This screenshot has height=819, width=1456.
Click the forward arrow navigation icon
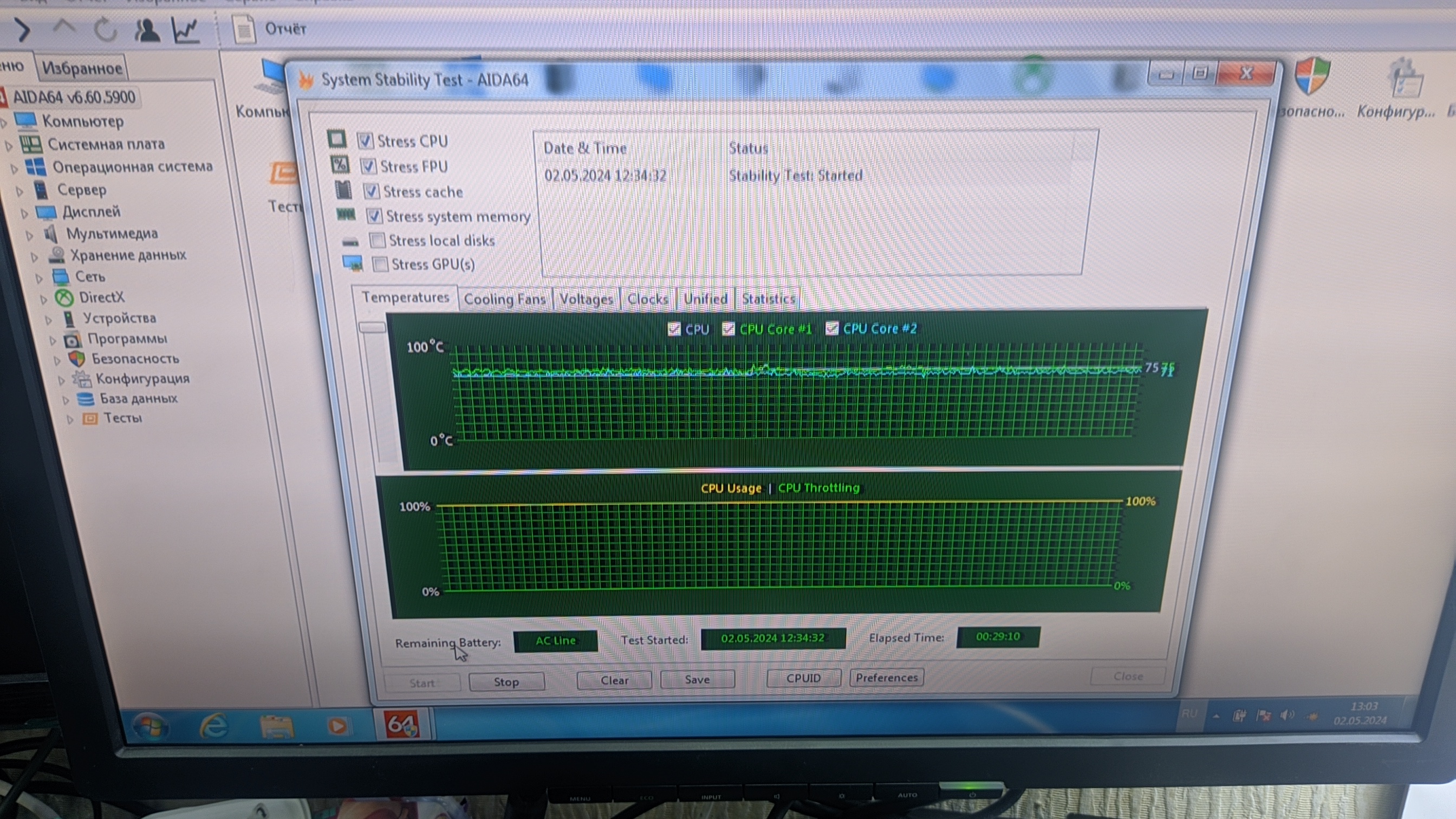22,29
